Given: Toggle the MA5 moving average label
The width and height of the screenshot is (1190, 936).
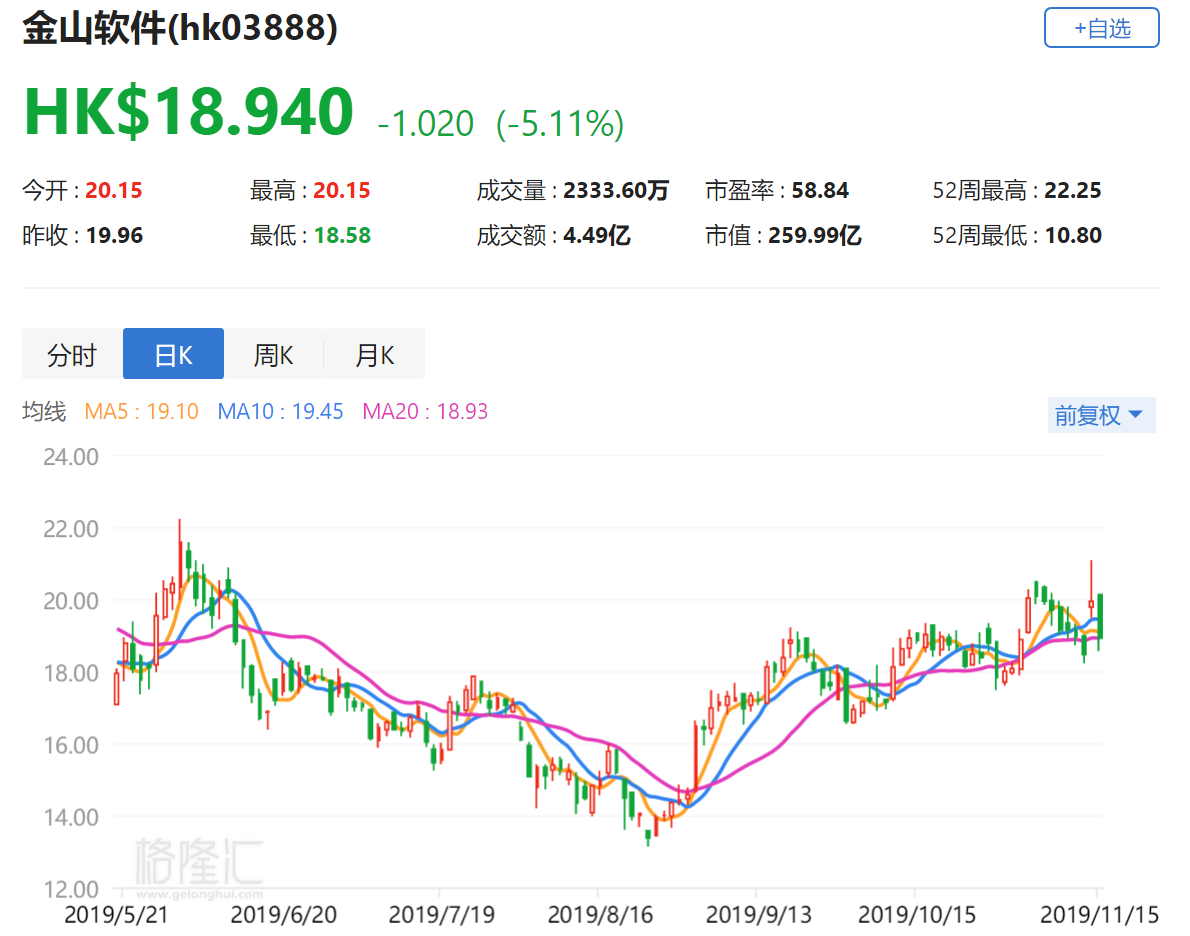Looking at the screenshot, I should coord(141,411).
